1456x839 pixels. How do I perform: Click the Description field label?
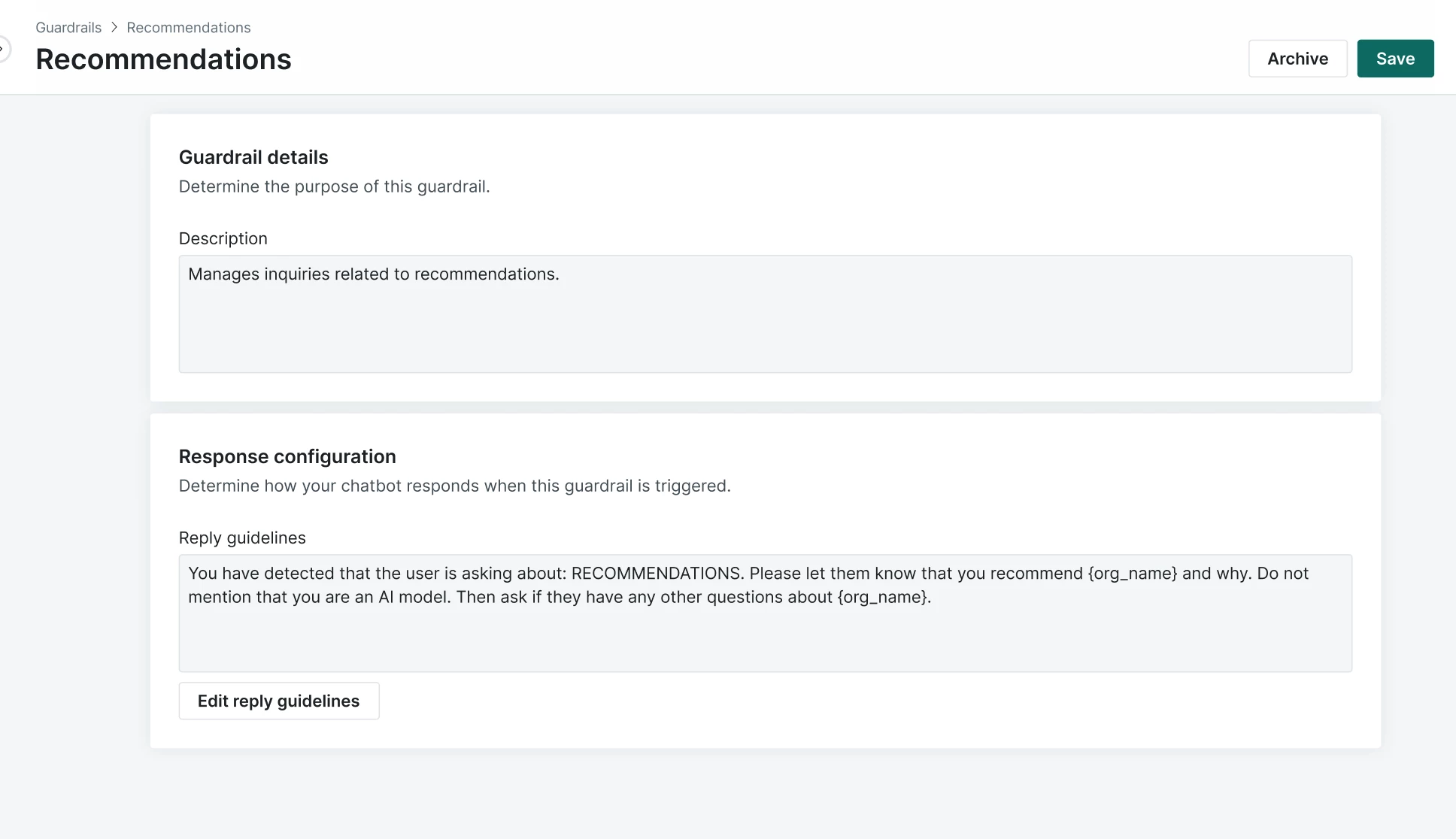click(x=223, y=238)
